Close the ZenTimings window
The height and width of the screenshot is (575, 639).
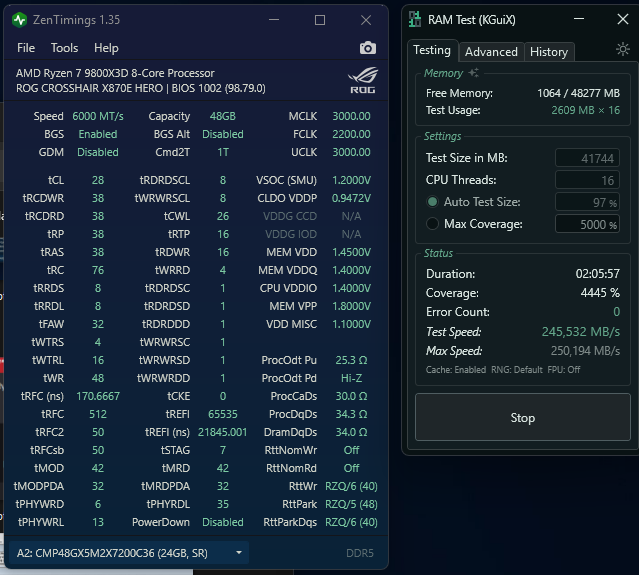click(x=366, y=20)
